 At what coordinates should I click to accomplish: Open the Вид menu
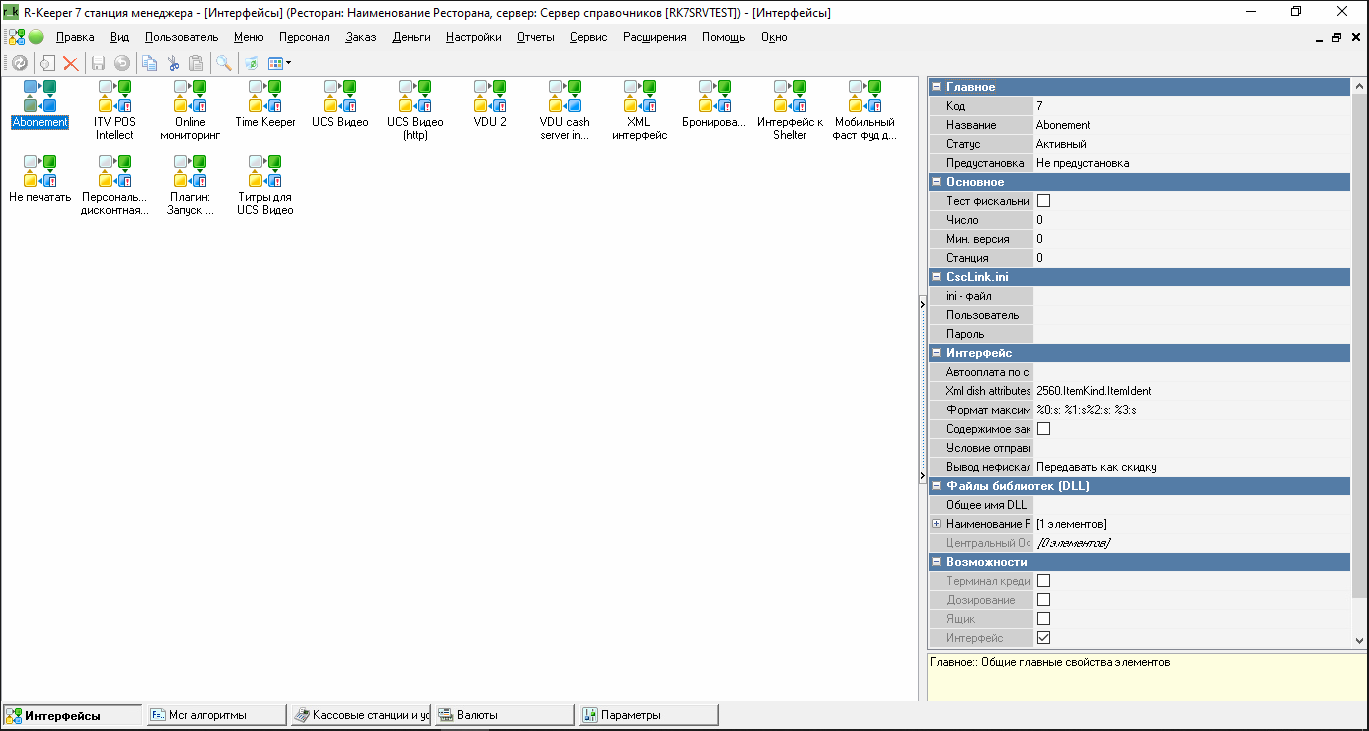[120, 37]
